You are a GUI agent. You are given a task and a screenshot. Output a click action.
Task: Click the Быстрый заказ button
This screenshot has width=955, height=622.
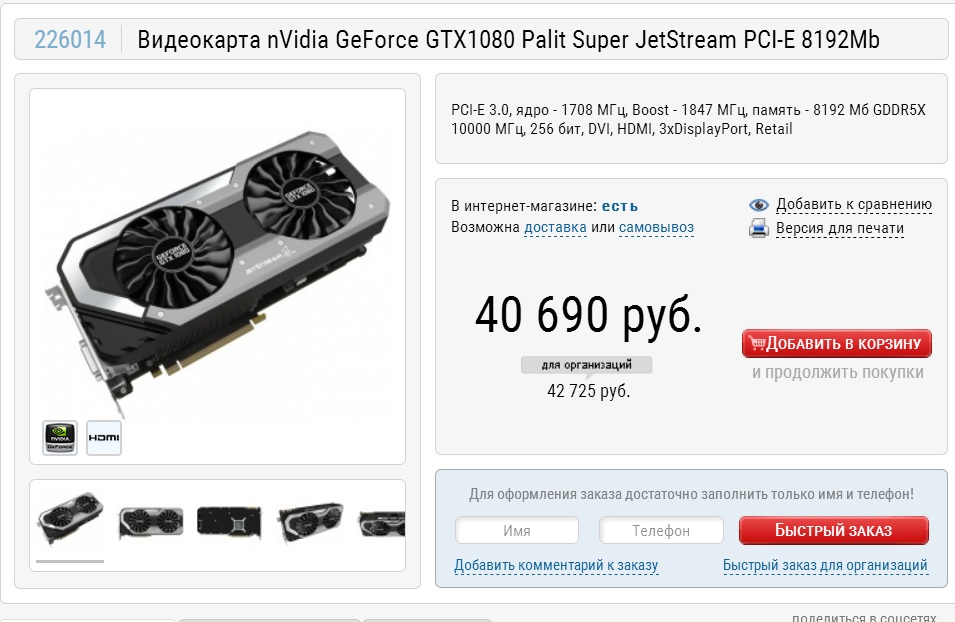[833, 530]
